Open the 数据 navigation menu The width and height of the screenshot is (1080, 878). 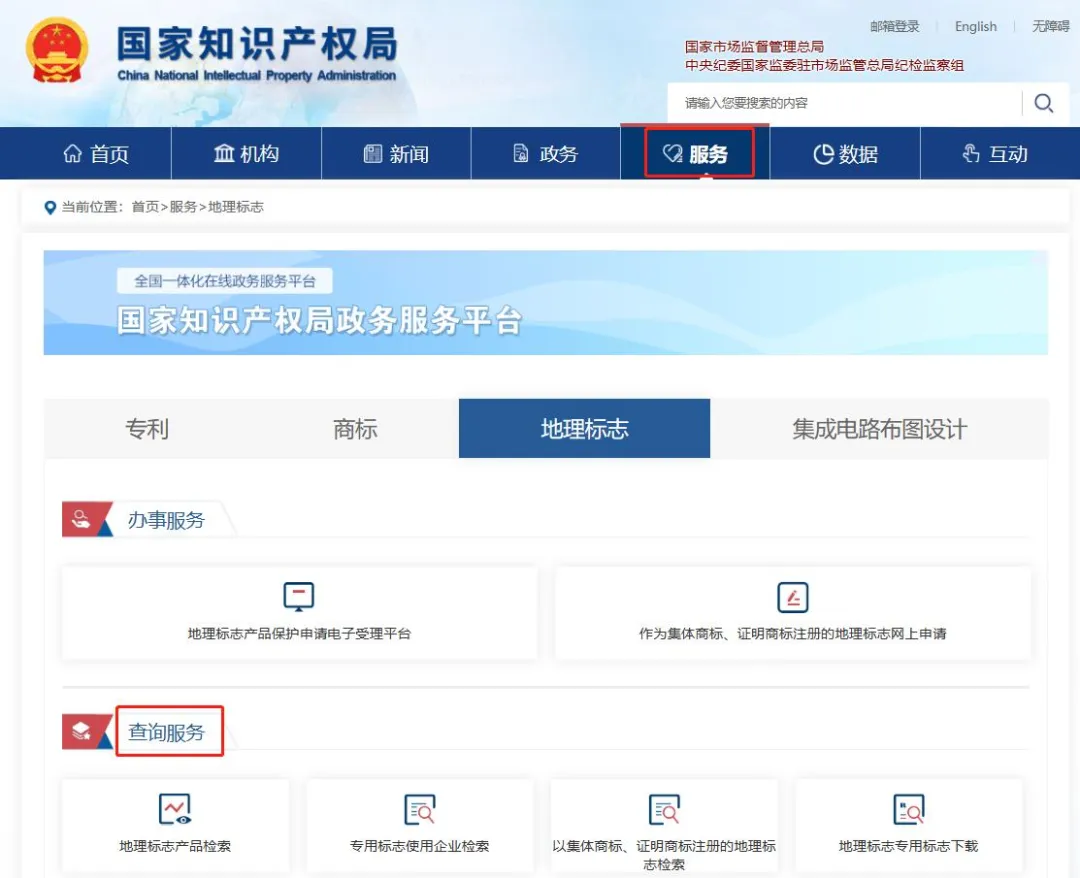pos(845,154)
